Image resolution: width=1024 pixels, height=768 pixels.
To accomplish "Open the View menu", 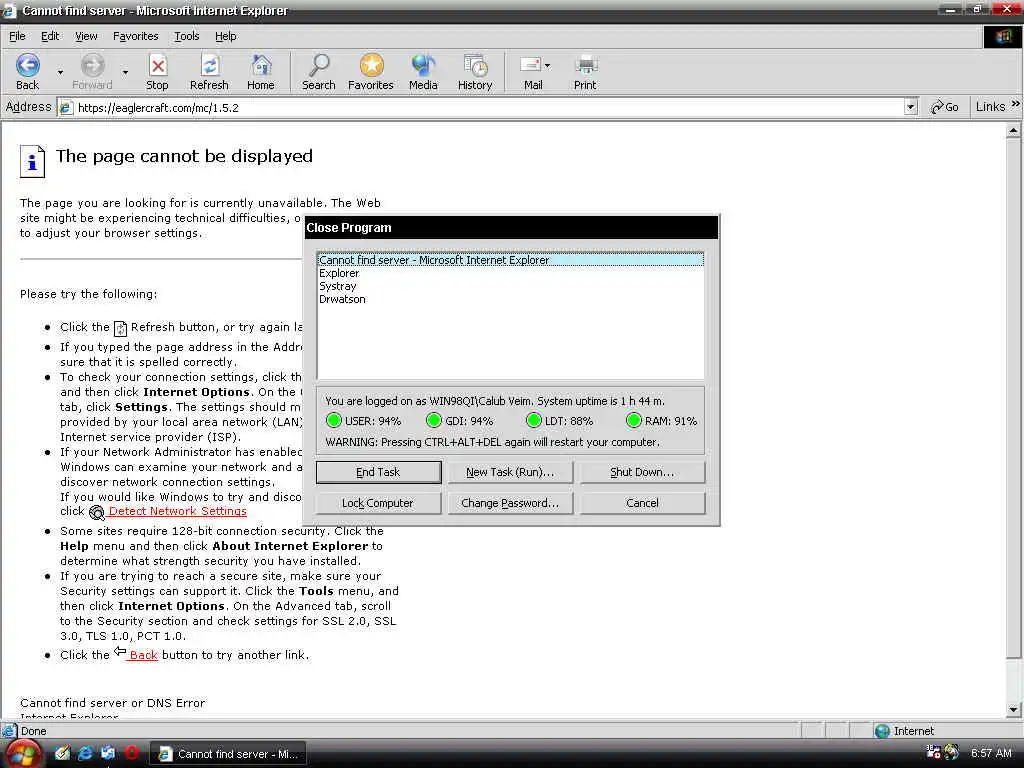I will click(86, 37).
